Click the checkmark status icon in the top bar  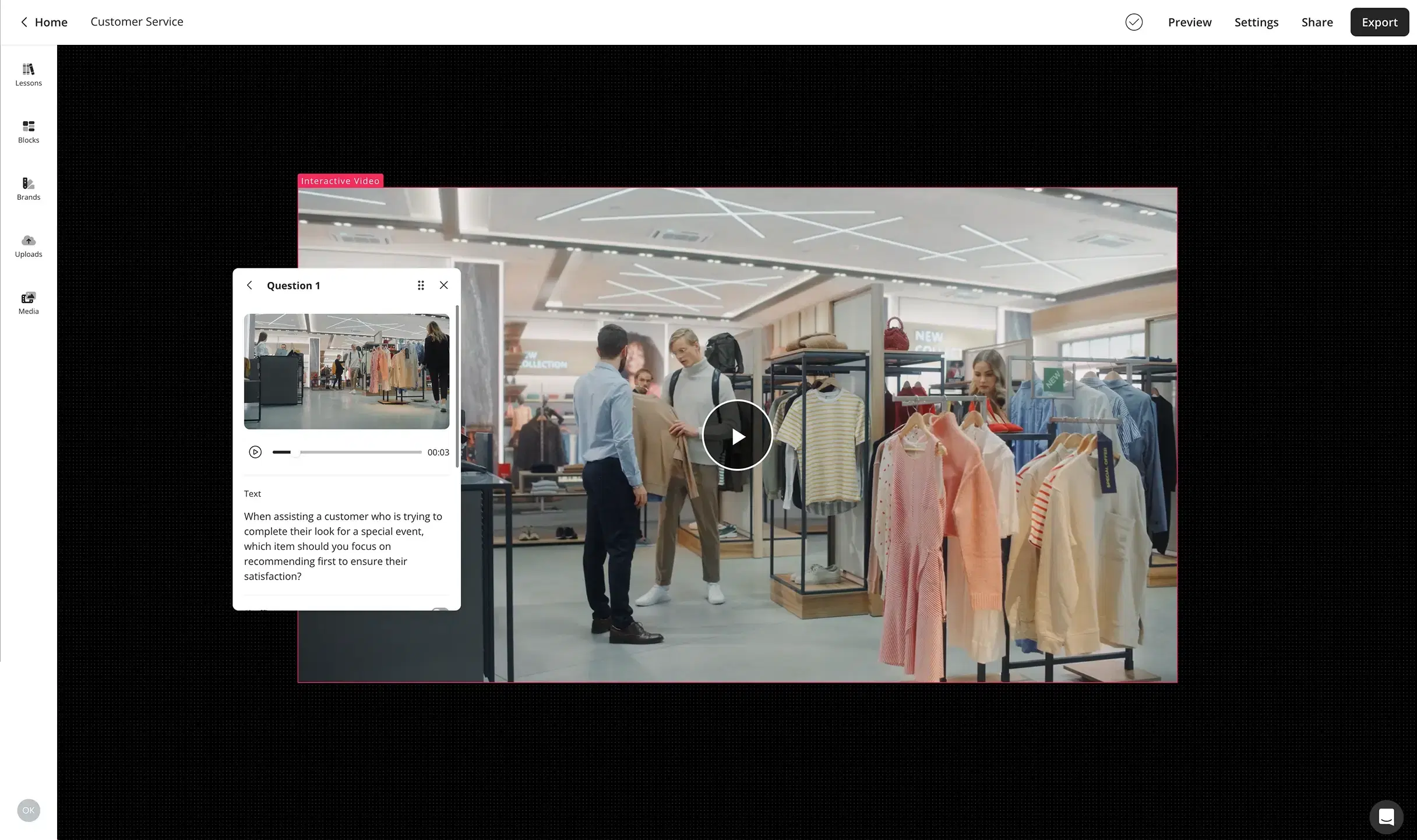coord(1134,22)
